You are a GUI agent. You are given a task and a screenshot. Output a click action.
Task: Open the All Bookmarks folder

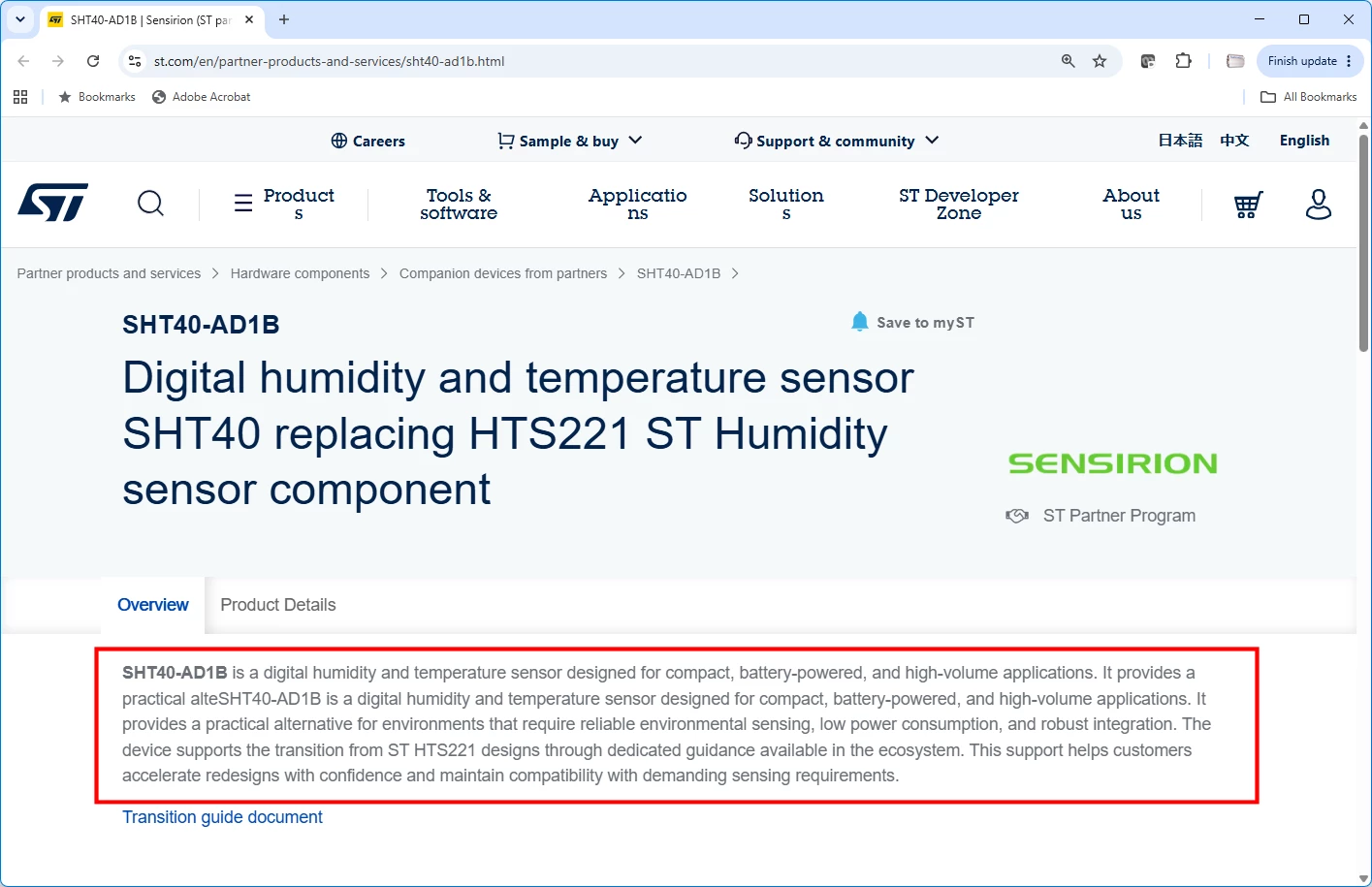pos(1309,97)
